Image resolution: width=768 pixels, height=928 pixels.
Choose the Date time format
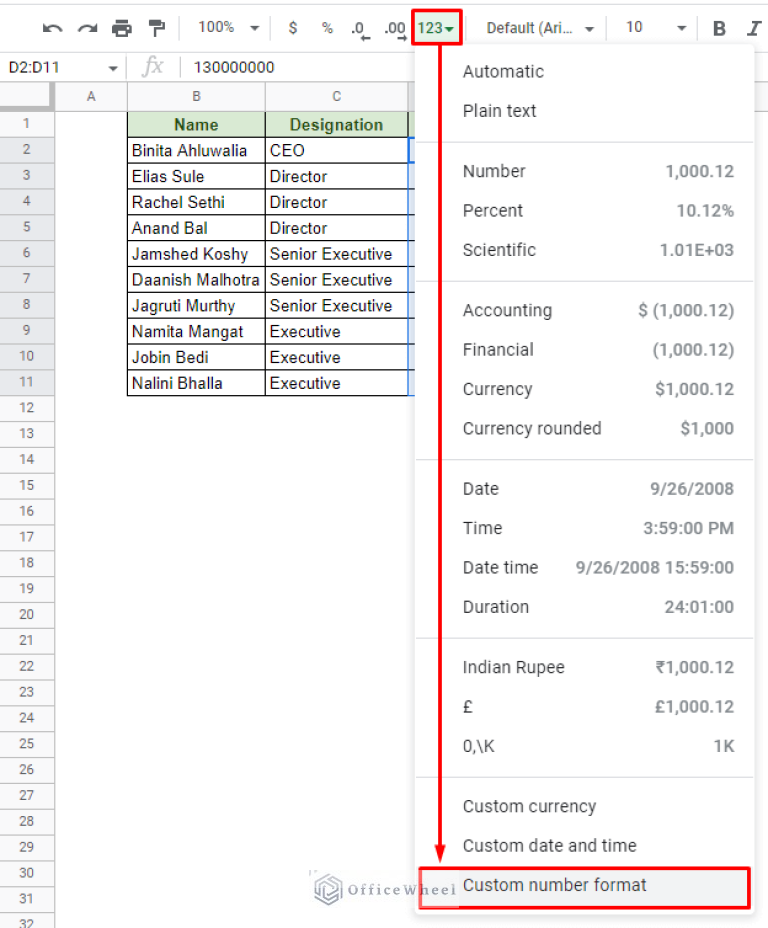pos(585,567)
